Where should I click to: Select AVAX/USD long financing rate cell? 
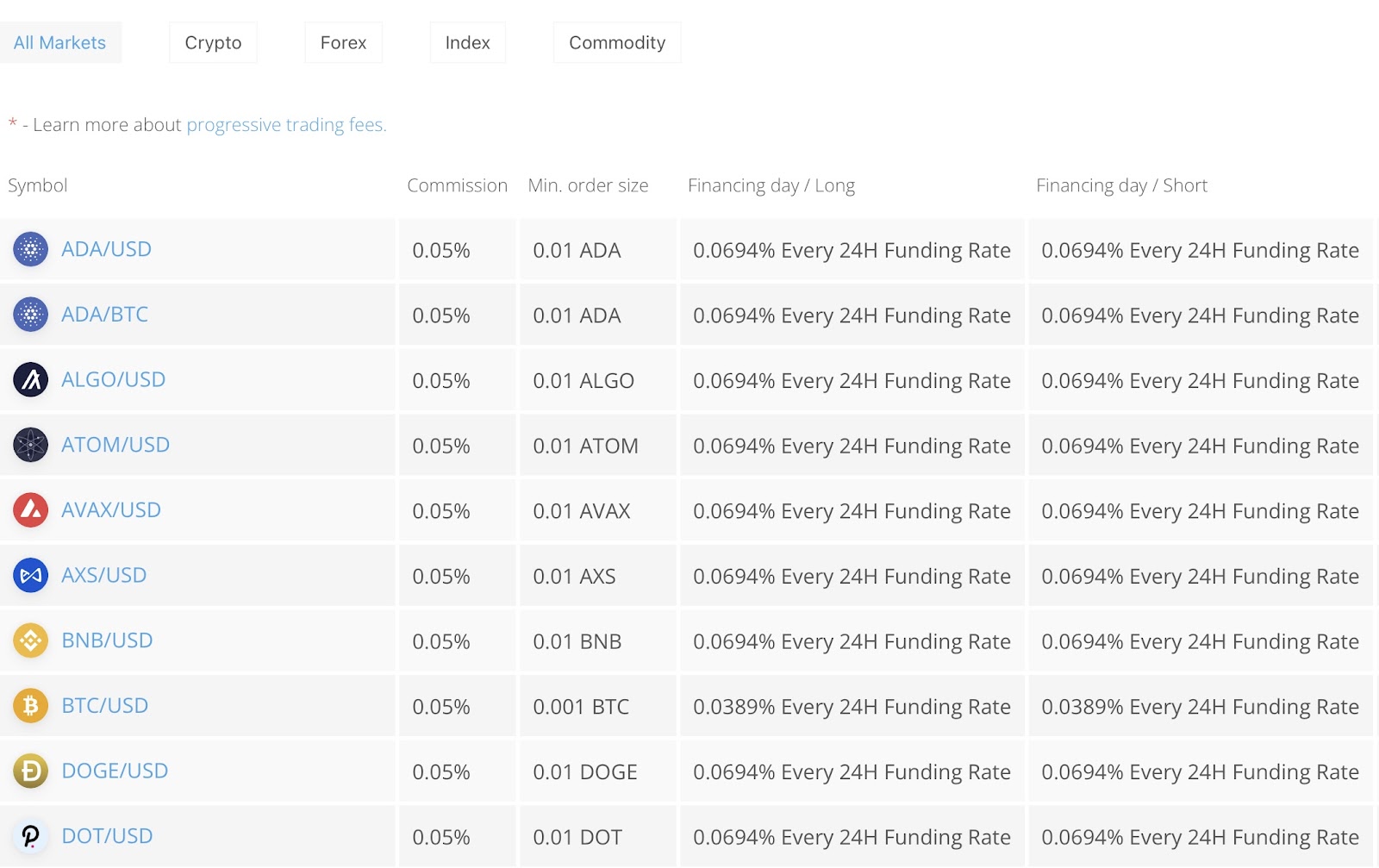pyautogui.click(x=852, y=510)
